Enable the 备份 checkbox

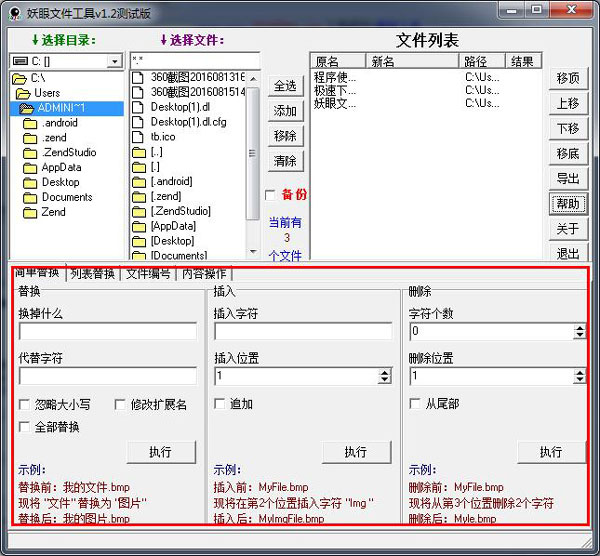(271, 195)
